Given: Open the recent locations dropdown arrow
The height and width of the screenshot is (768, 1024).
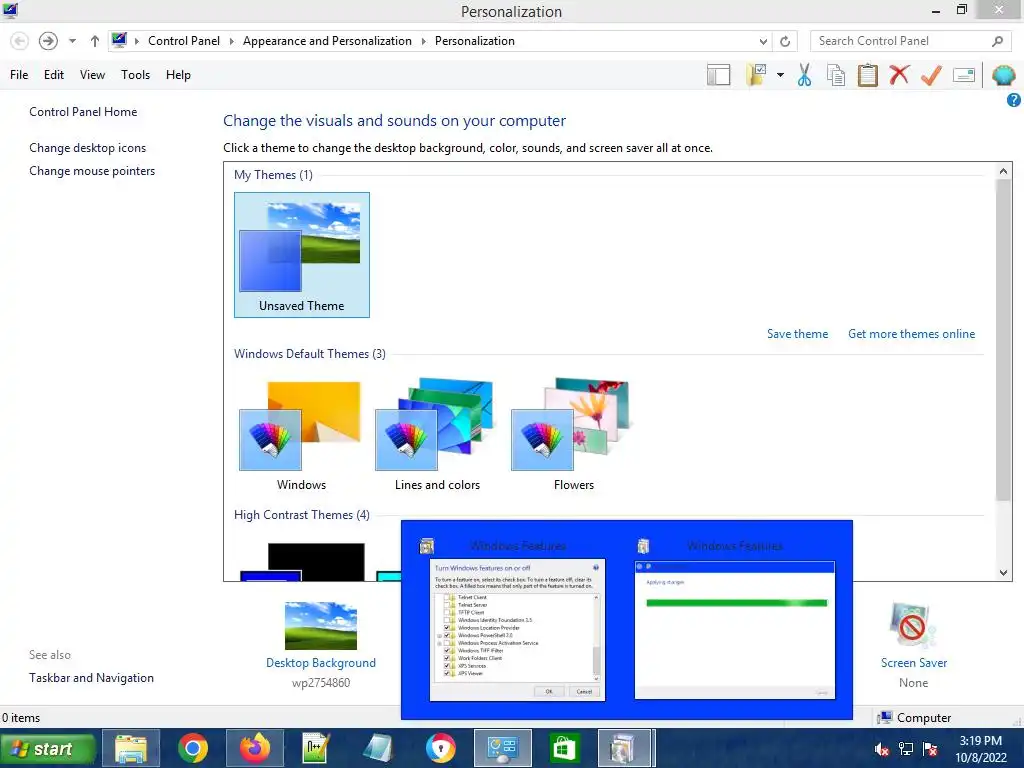Looking at the screenshot, I should (x=72, y=41).
